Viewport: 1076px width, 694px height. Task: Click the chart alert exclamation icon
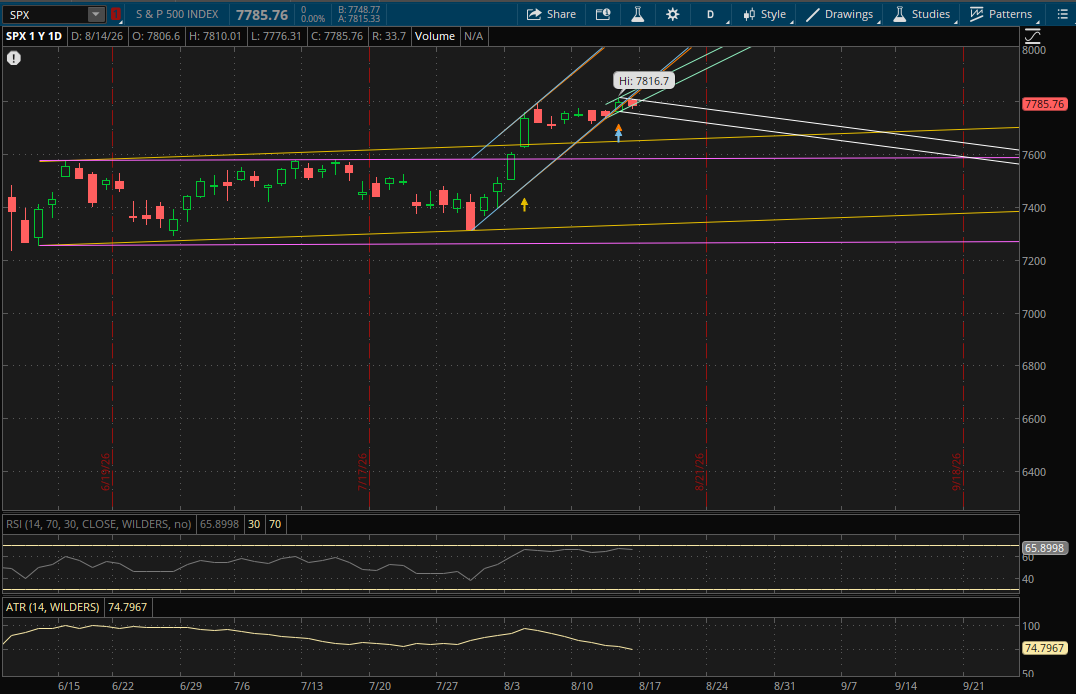coord(14,58)
